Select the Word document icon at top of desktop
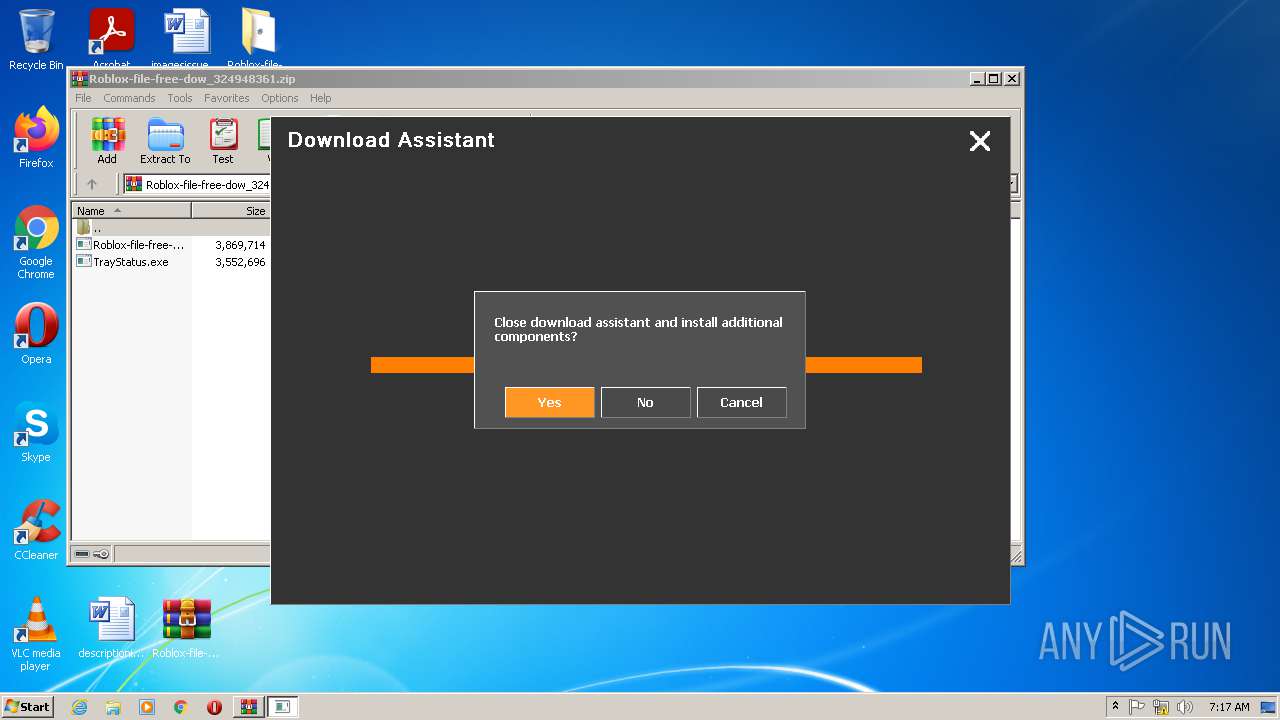This screenshot has width=1280, height=720. coord(187,38)
